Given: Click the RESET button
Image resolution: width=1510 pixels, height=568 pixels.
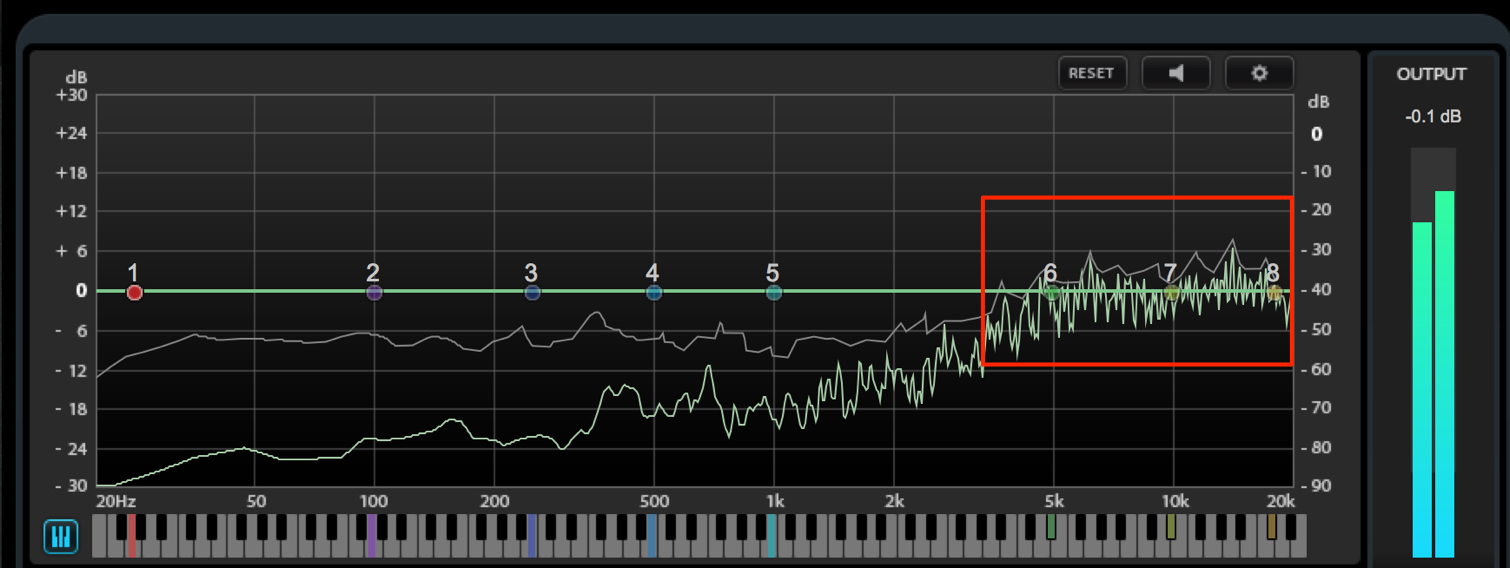Looking at the screenshot, I should pyautogui.click(x=1092, y=73).
